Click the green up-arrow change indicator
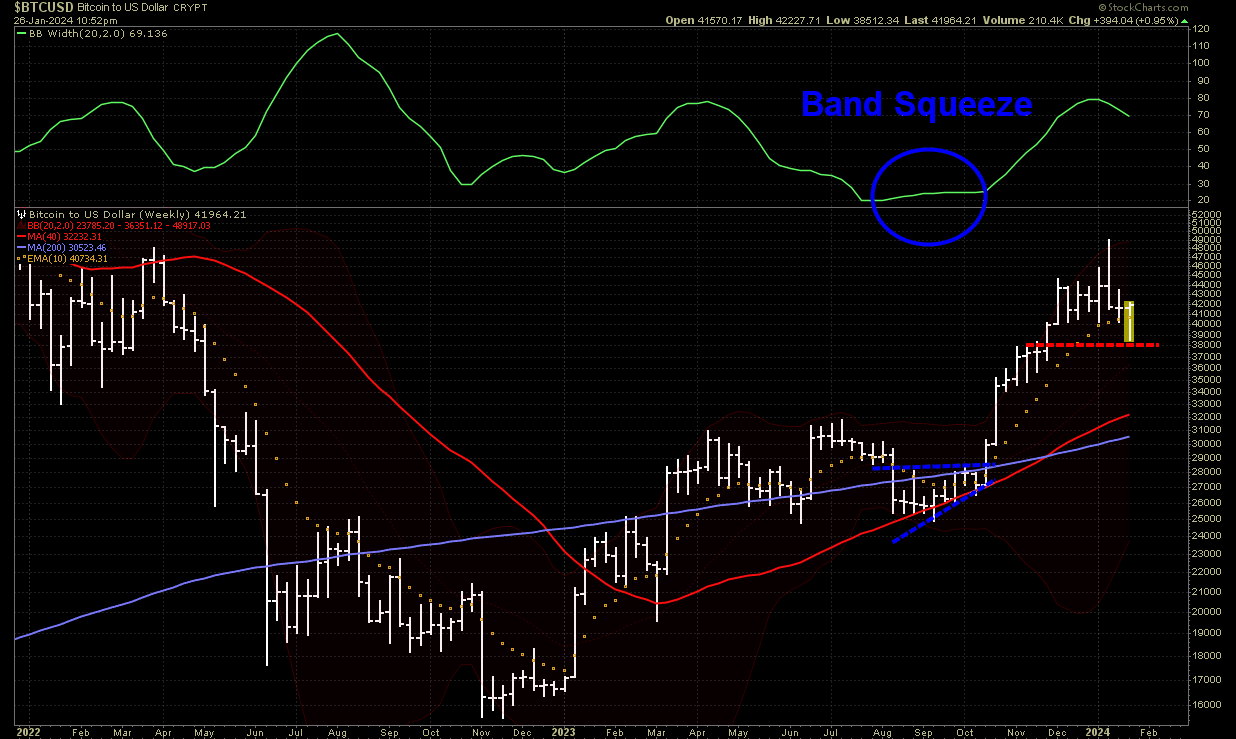The height and width of the screenshot is (739, 1236). [x=1184, y=19]
